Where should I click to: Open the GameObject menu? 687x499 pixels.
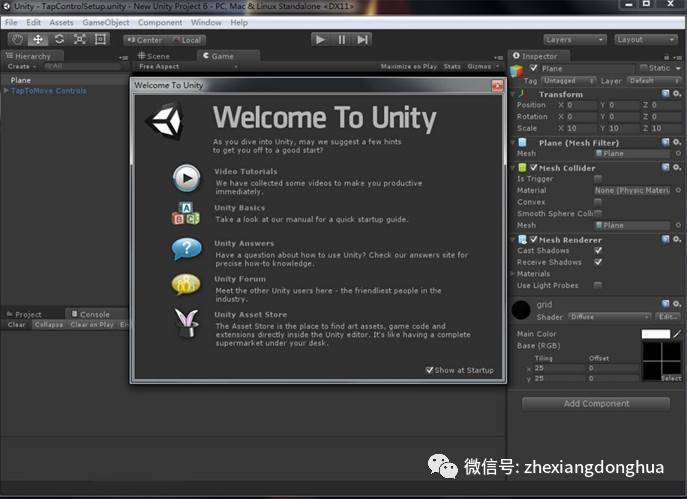pos(106,22)
